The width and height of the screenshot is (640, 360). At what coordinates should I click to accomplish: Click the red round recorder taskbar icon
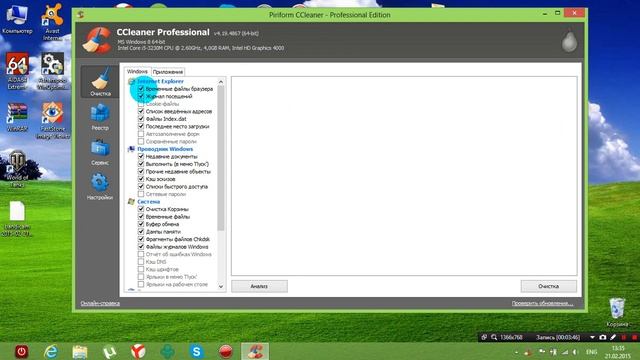(226, 351)
